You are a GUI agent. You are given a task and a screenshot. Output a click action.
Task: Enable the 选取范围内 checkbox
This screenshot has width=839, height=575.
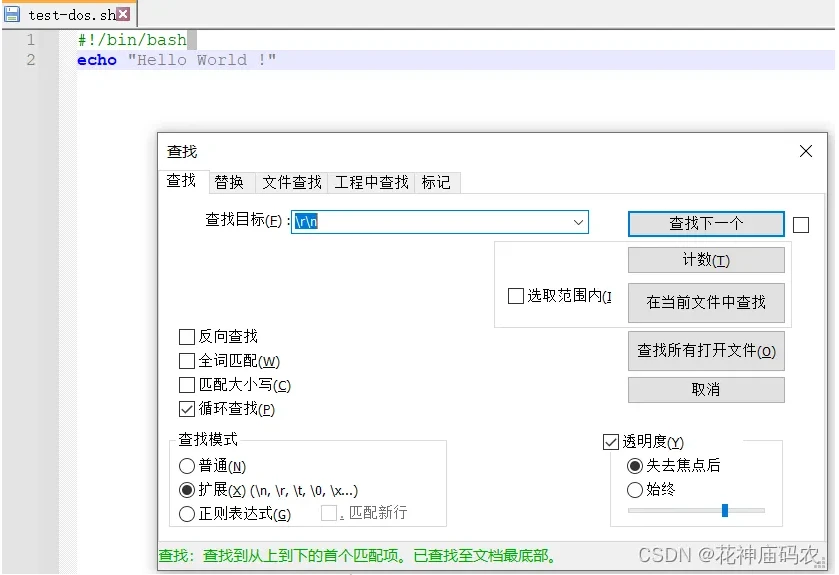click(x=515, y=296)
